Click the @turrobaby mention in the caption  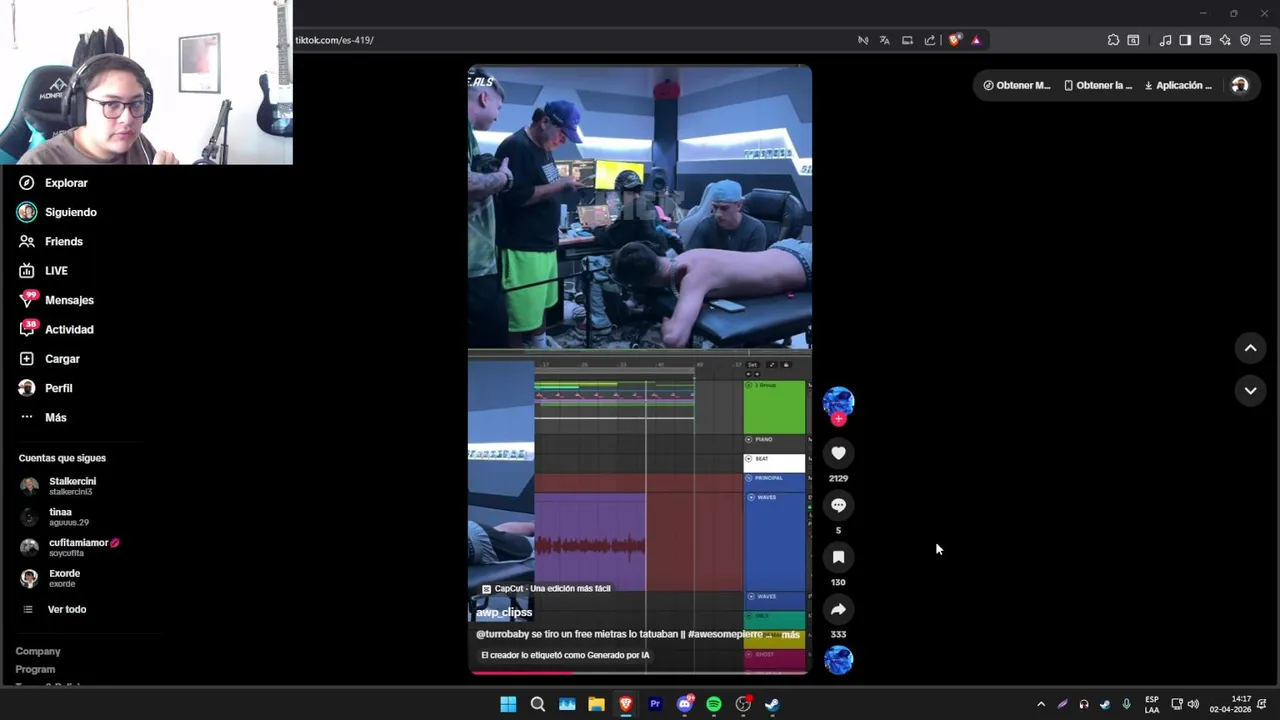(x=502, y=634)
